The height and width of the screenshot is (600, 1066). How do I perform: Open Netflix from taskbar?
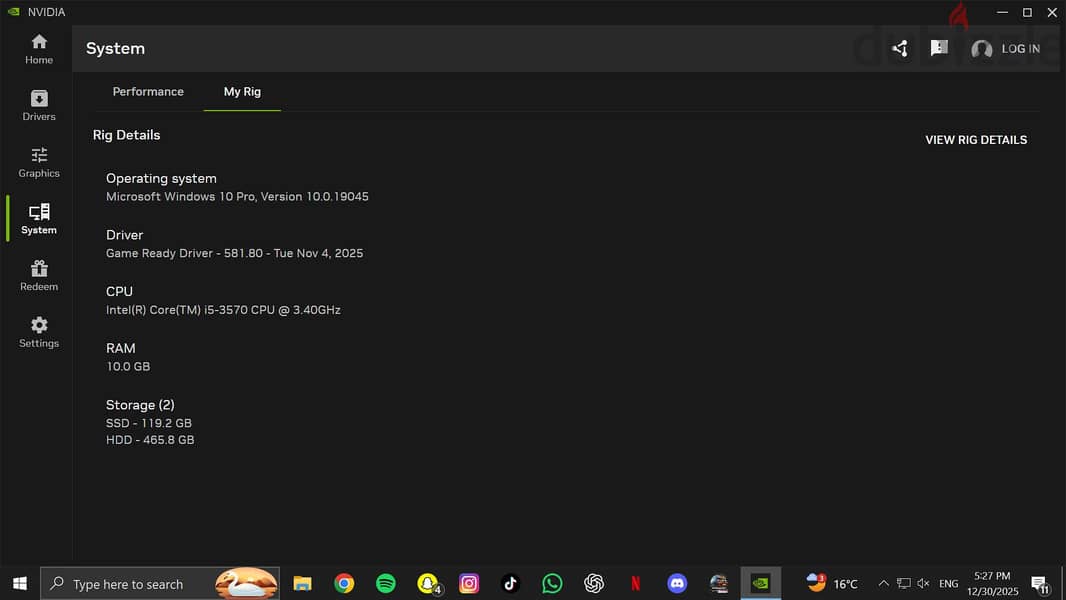click(x=636, y=584)
